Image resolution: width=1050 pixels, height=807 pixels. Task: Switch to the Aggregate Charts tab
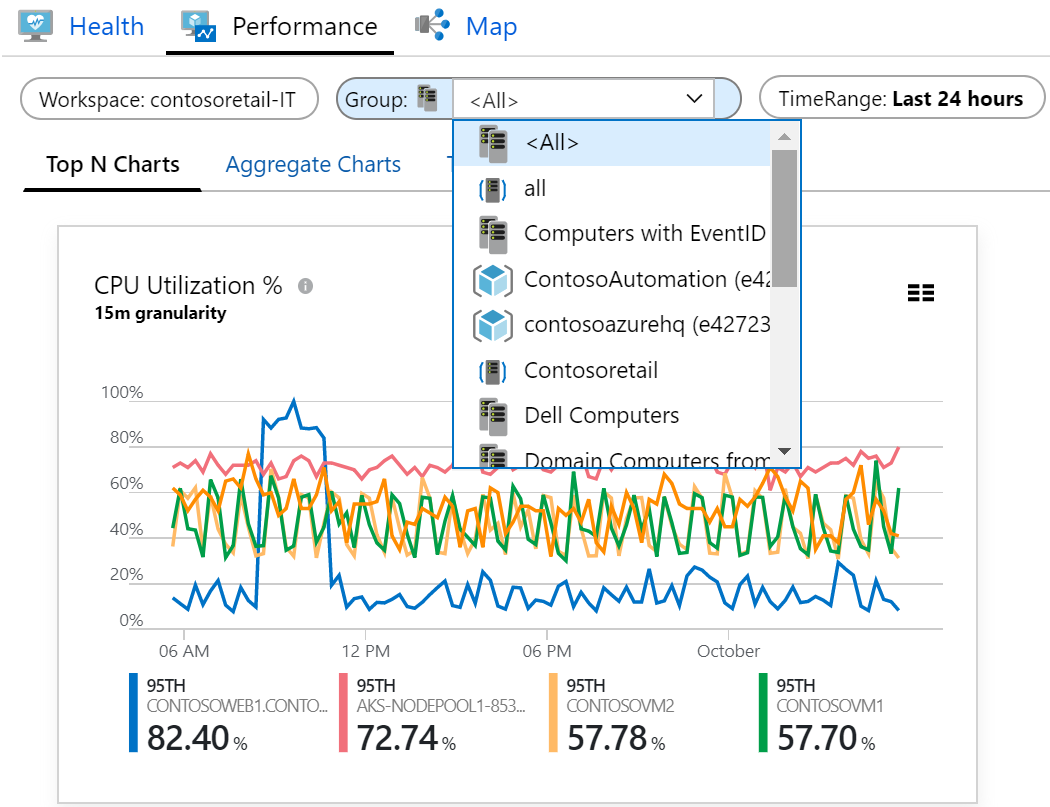tap(313, 165)
